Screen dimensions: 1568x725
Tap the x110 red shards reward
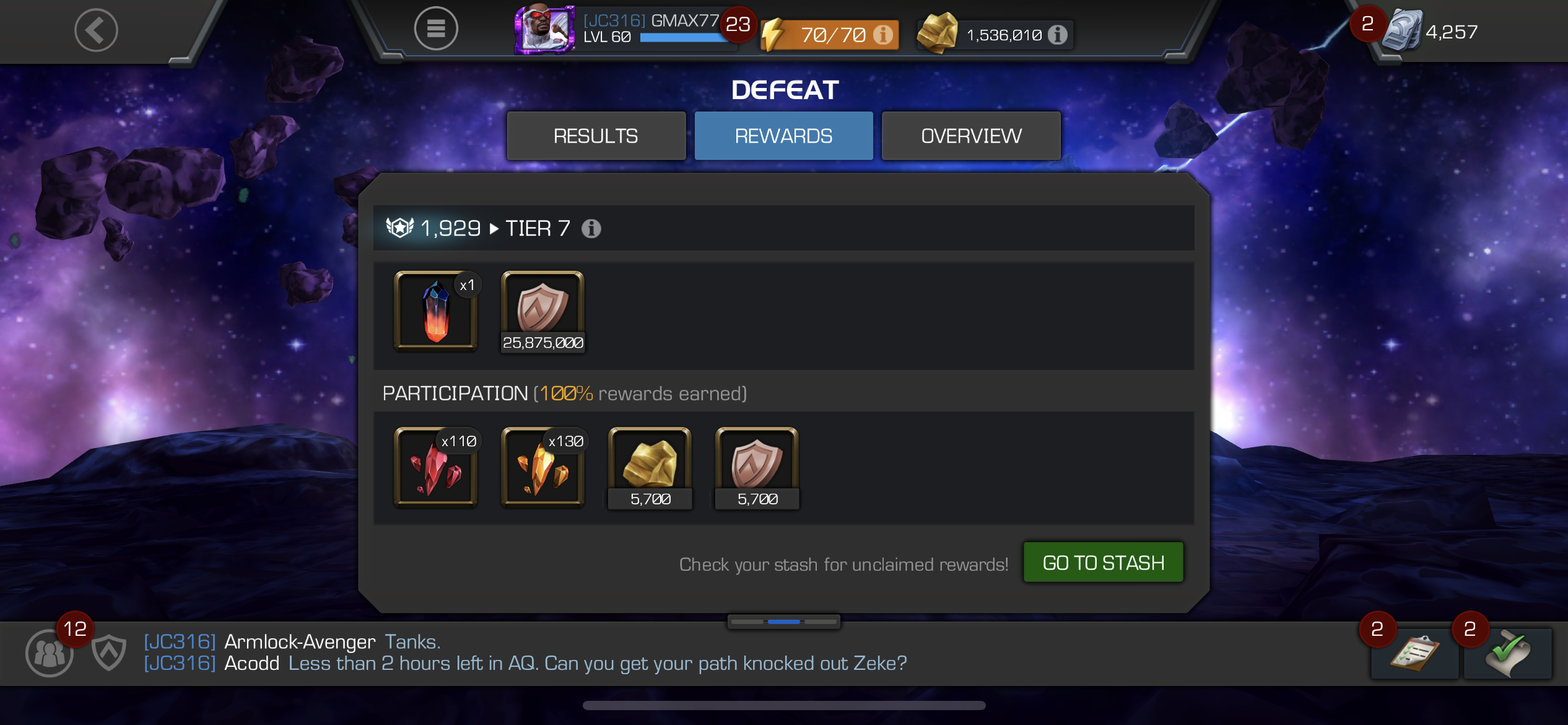[x=436, y=468]
